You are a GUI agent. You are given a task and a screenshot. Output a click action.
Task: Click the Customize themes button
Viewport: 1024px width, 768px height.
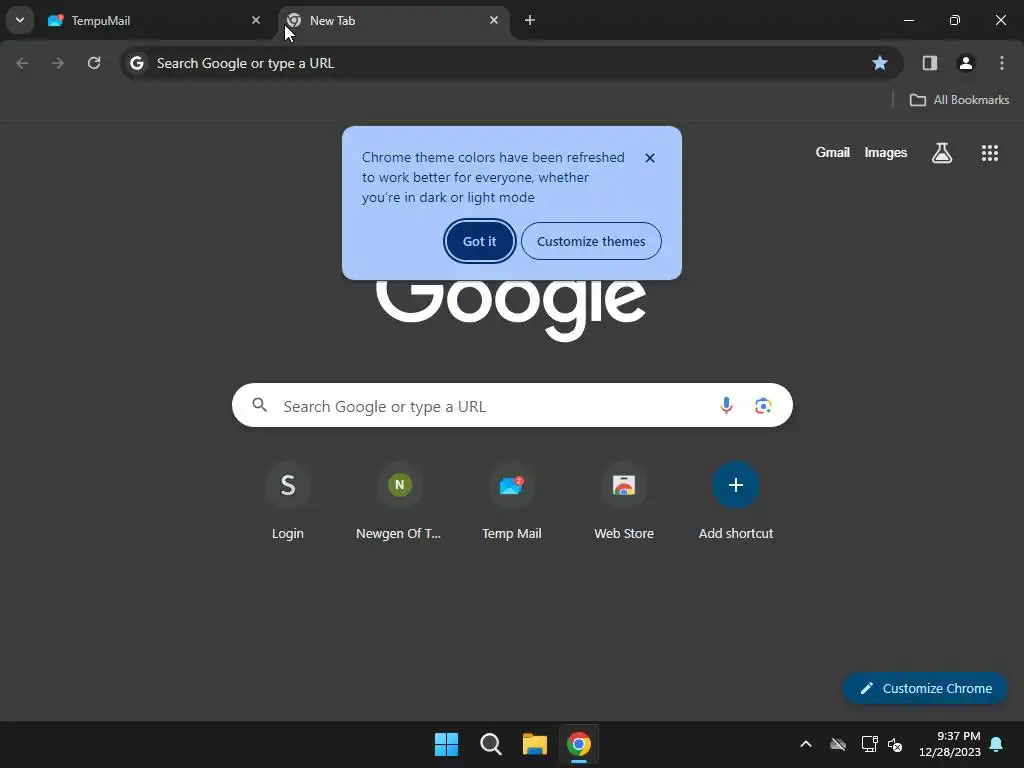point(591,241)
